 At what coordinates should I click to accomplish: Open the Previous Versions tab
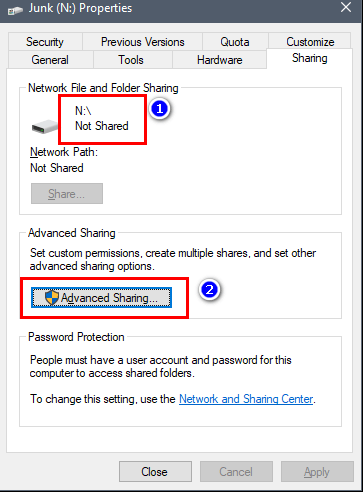[x=143, y=42]
